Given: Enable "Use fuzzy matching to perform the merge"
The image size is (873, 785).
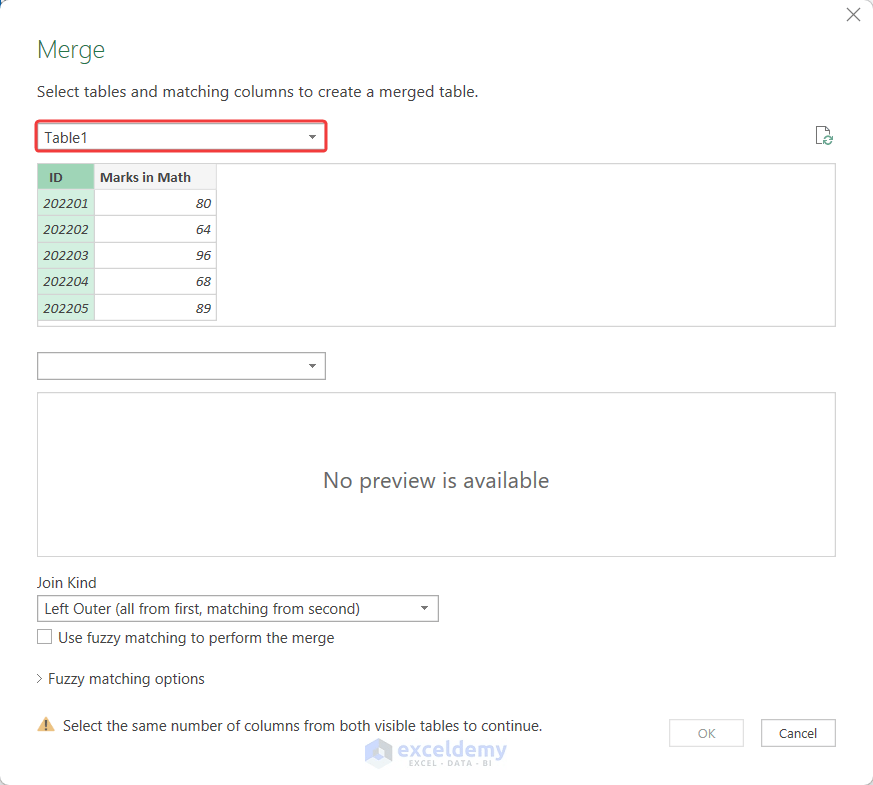Looking at the screenshot, I should click(44, 636).
